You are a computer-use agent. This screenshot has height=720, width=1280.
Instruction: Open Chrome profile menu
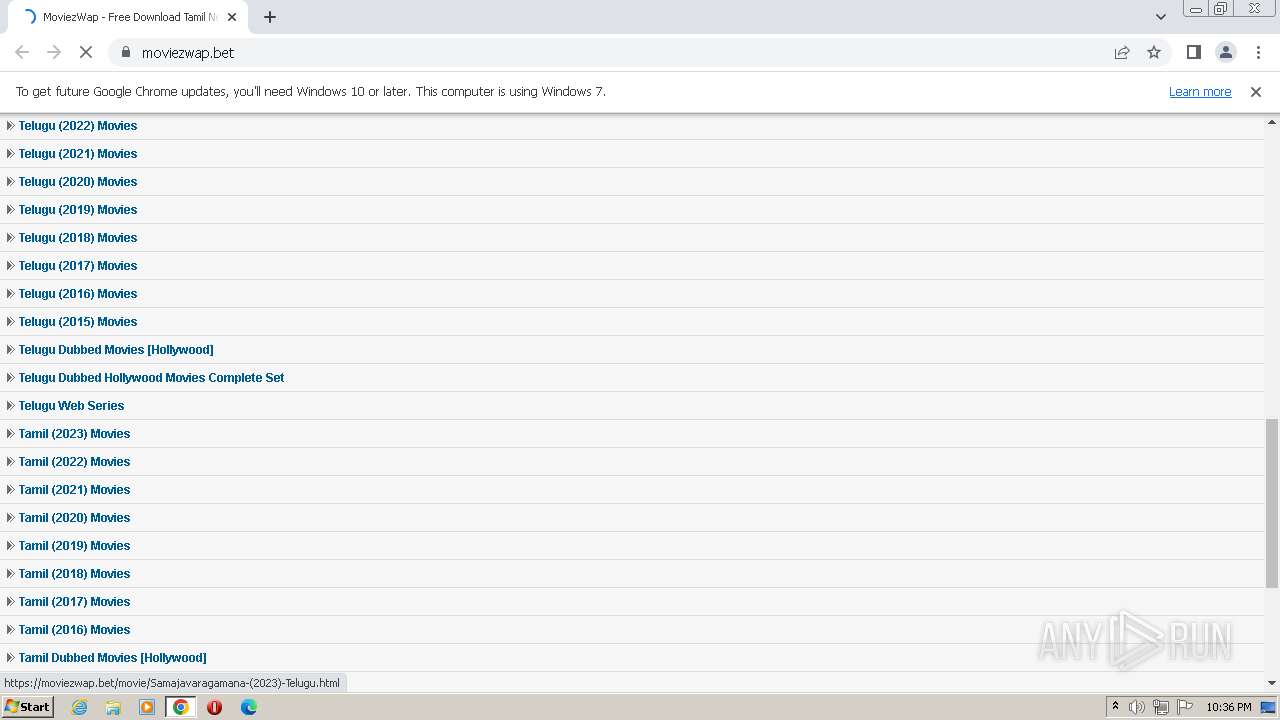coord(1225,52)
